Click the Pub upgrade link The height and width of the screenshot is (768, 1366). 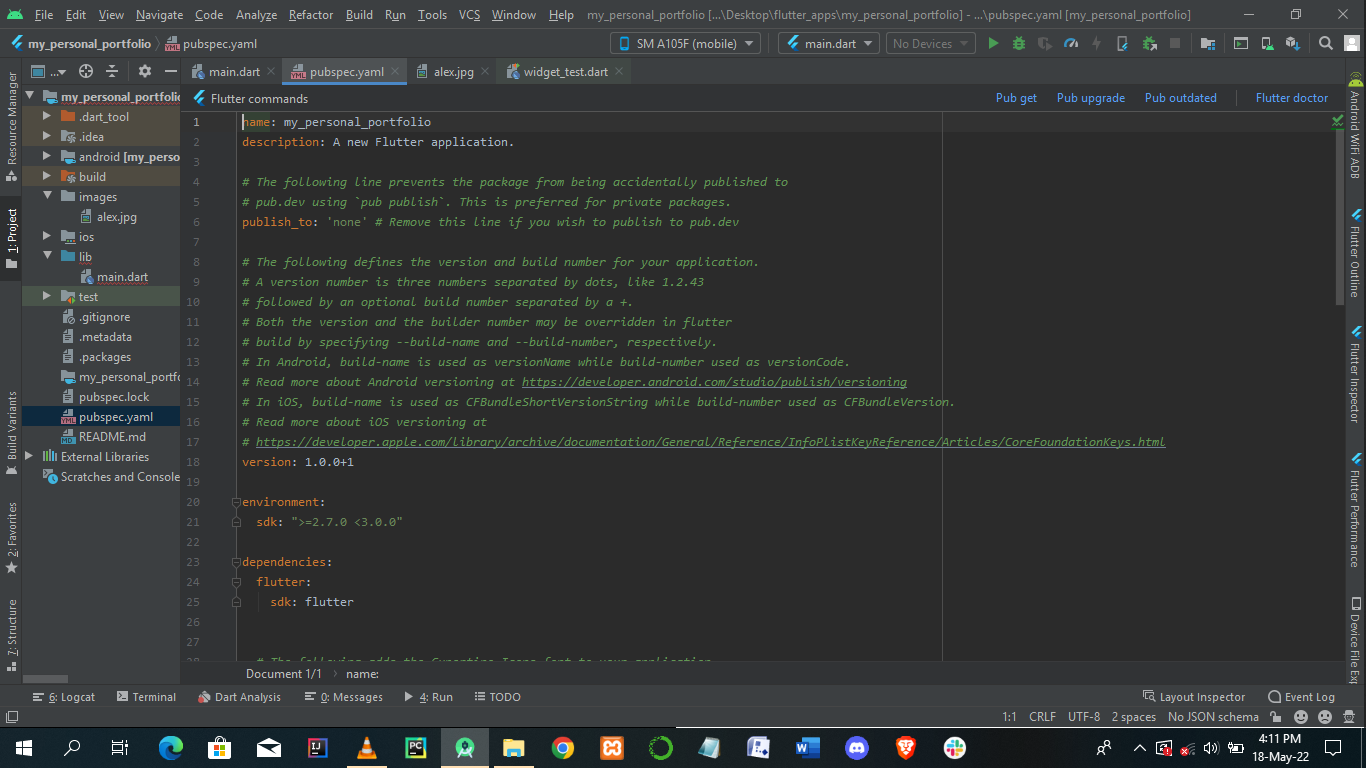coord(1091,98)
